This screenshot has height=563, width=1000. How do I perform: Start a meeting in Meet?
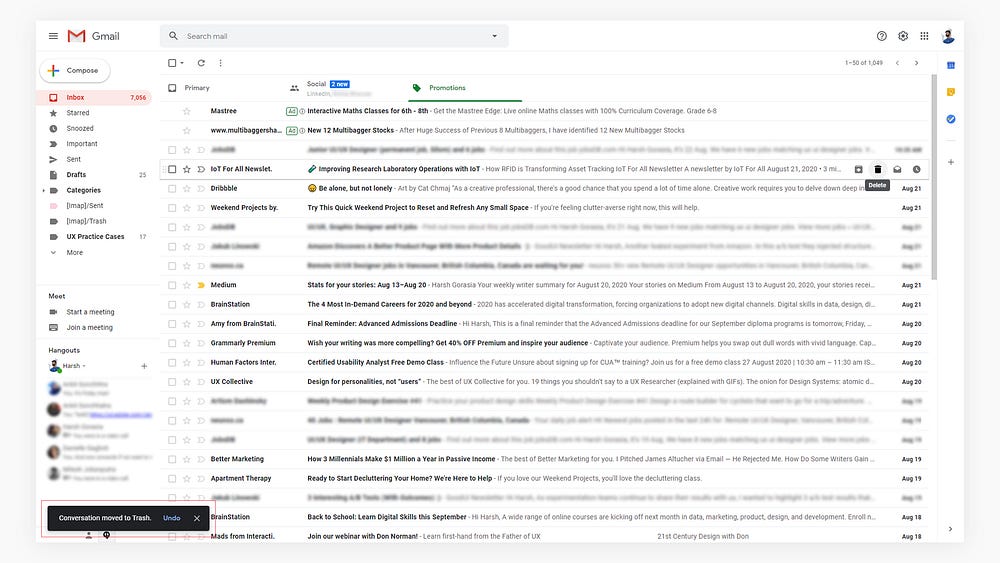click(90, 312)
